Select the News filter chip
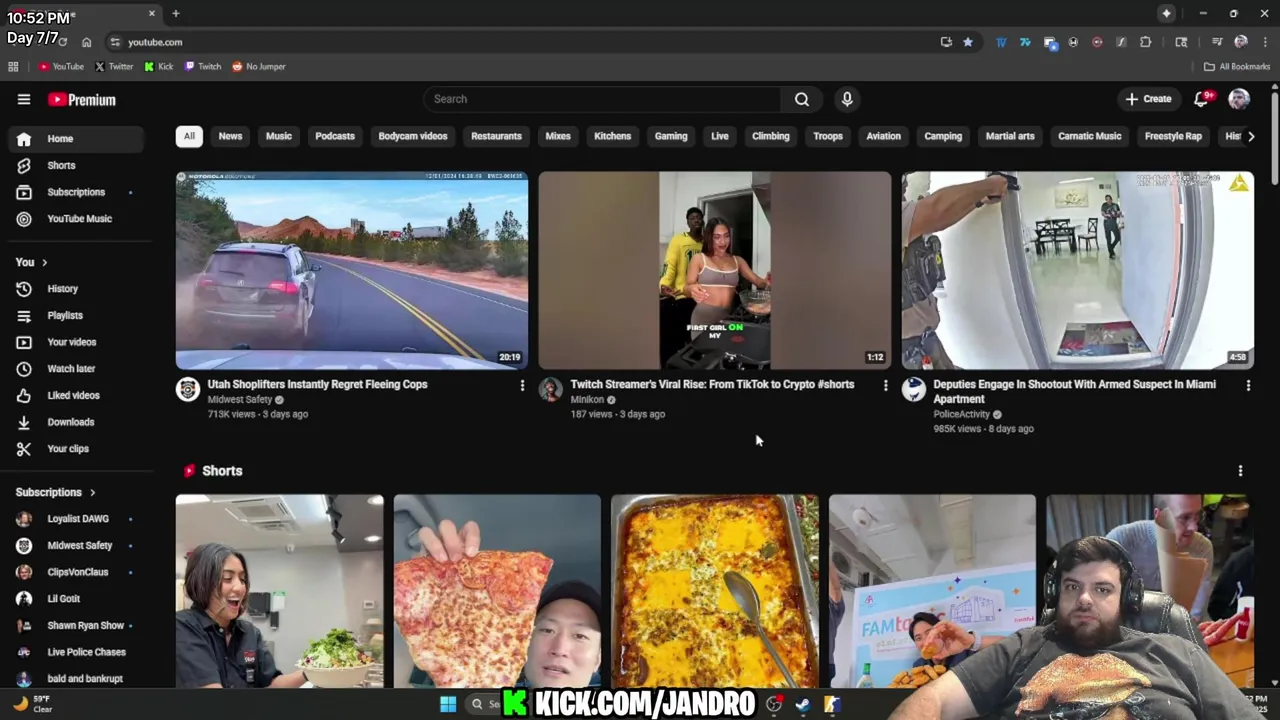The height and width of the screenshot is (720, 1280). tap(230, 136)
